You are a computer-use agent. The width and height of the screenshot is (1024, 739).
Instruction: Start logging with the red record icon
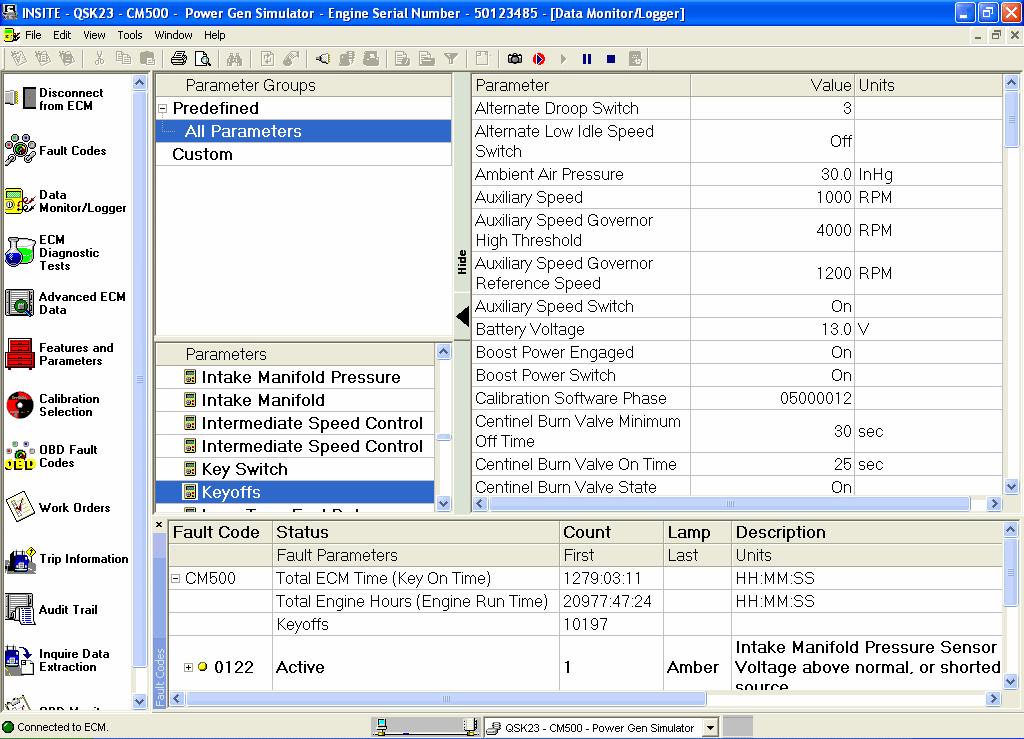click(x=539, y=59)
